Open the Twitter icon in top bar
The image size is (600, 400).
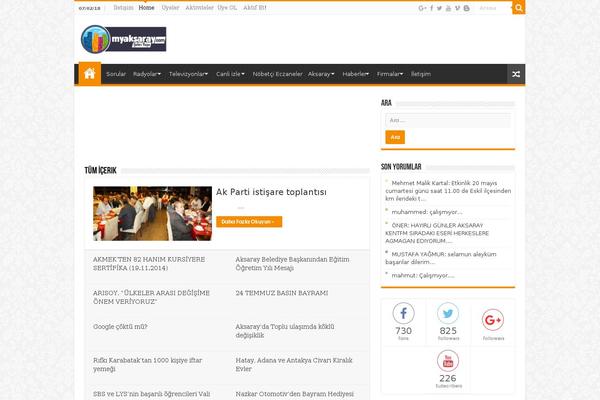tap(439, 8)
